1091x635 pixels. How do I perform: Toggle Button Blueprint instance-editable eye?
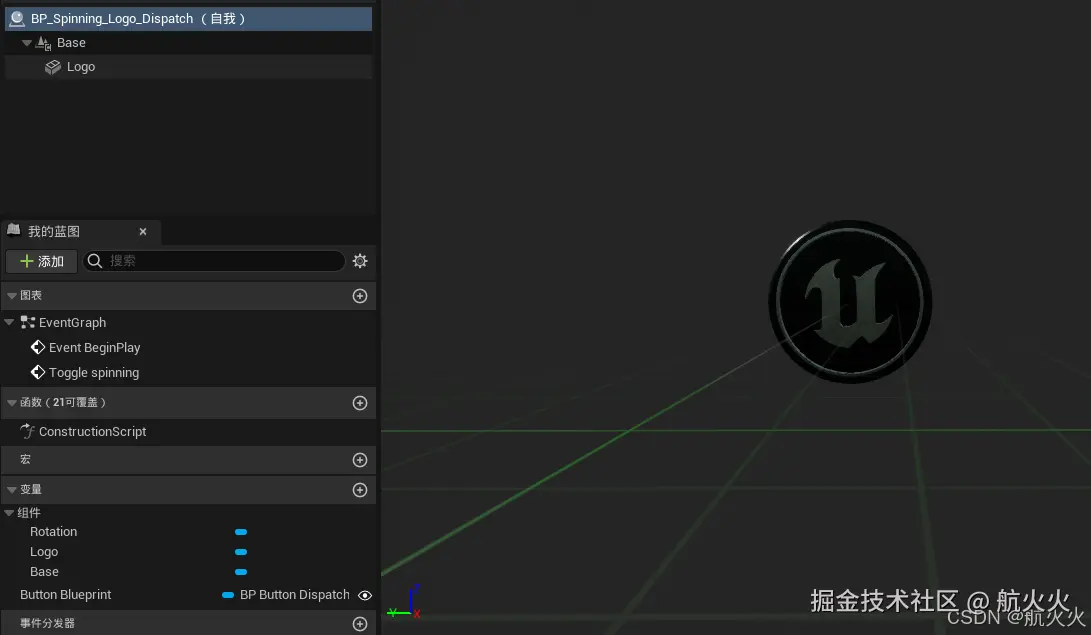(365, 595)
